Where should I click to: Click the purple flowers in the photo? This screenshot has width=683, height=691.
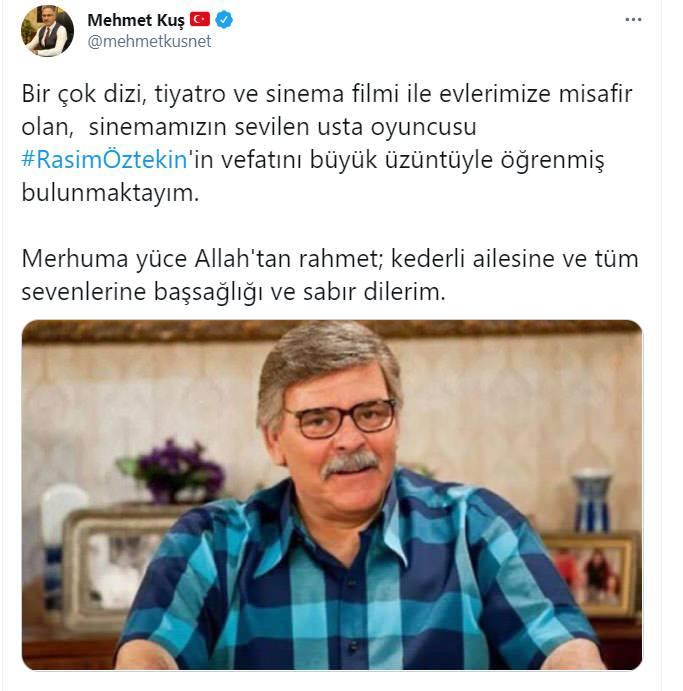(174, 469)
